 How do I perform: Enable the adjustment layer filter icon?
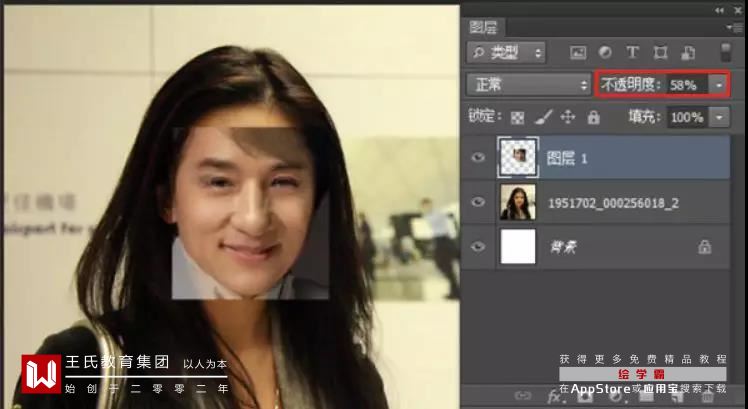point(605,52)
